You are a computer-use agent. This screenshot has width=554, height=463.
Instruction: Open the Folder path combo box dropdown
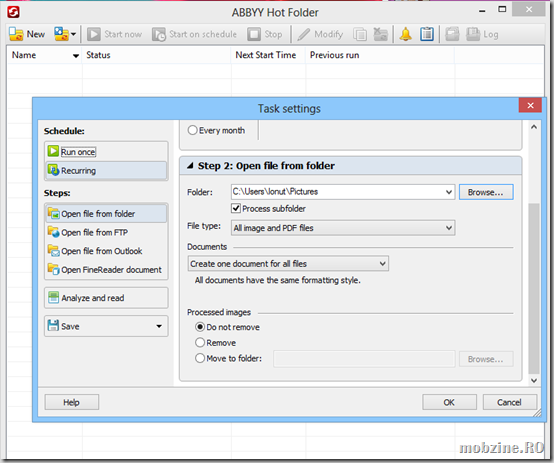point(449,192)
